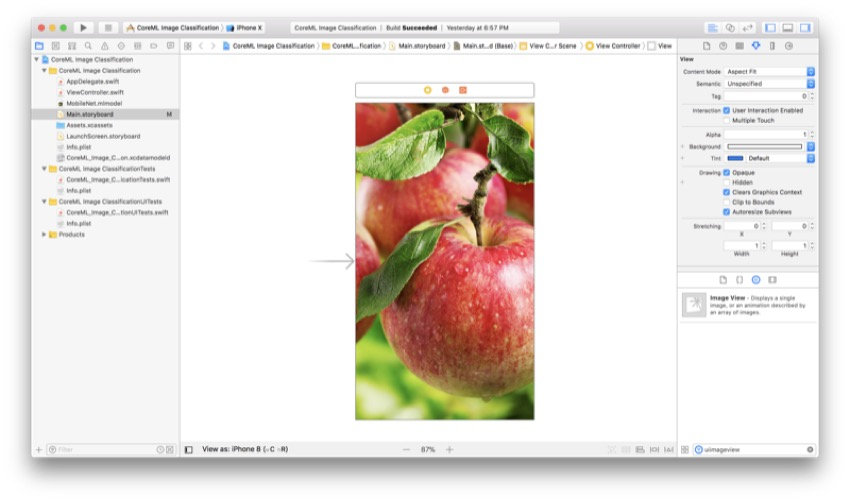850x501 pixels.
Task: Open the Semantic dropdown
Action: [769, 84]
